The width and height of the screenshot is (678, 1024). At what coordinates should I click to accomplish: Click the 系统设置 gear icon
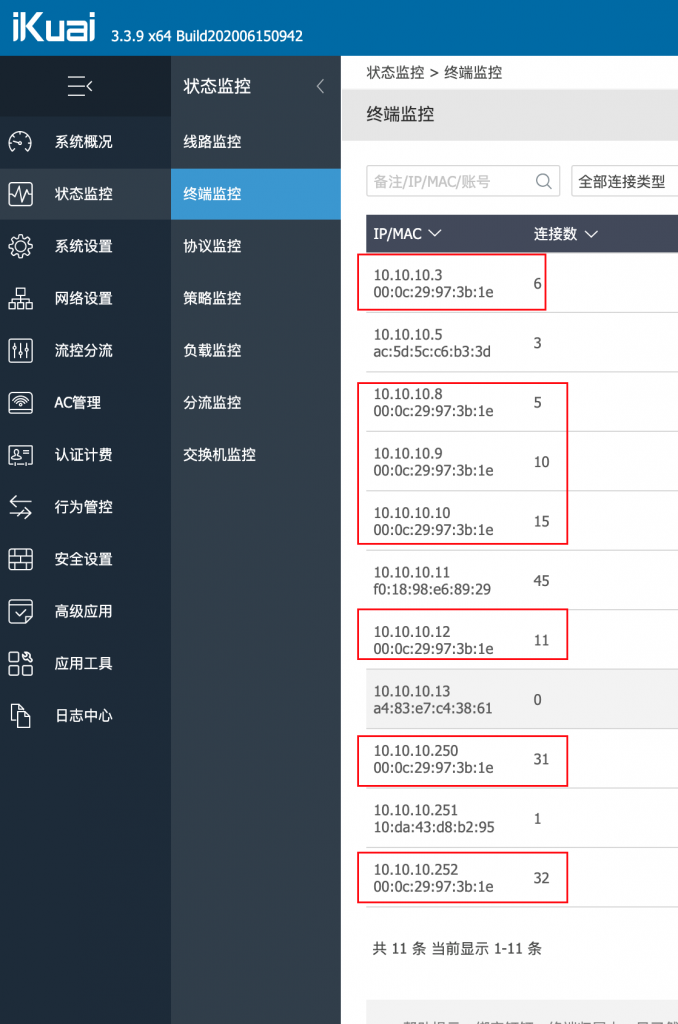click(20, 246)
